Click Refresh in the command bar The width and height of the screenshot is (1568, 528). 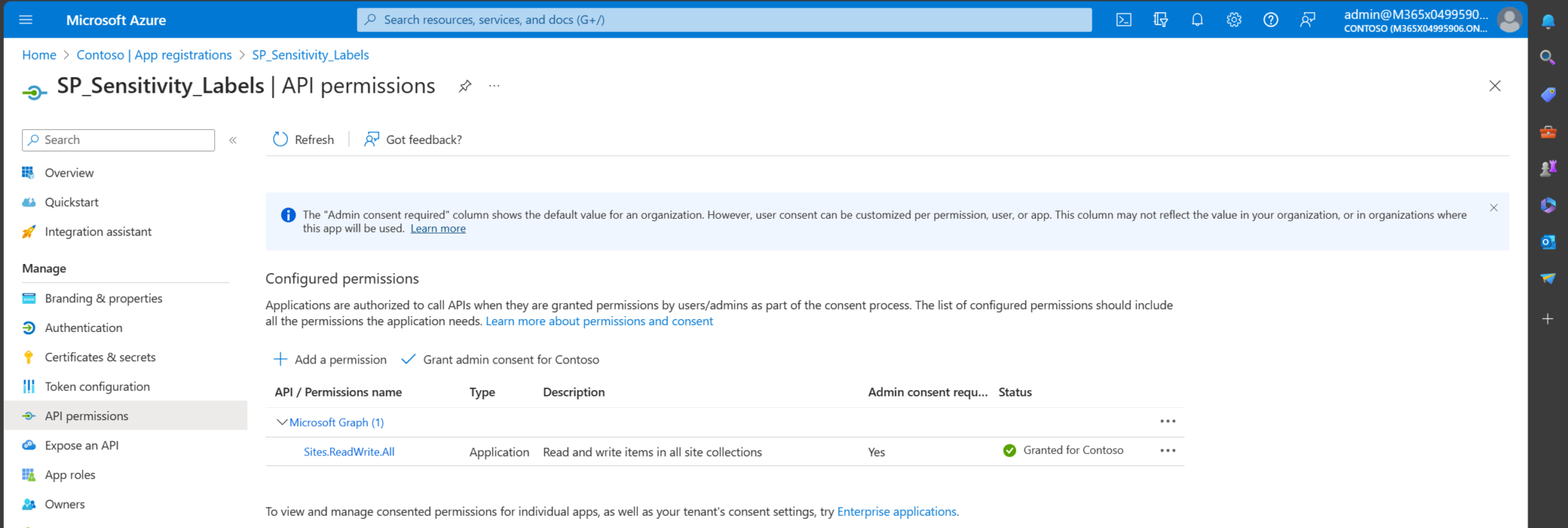point(303,139)
